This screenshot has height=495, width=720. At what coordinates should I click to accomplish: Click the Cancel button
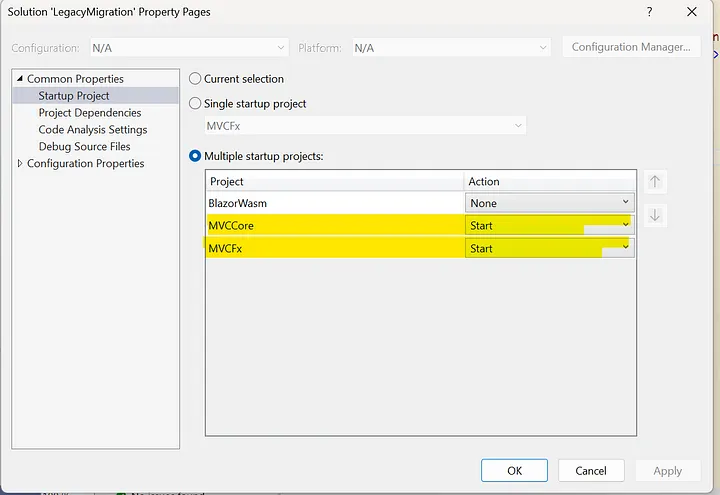pyautogui.click(x=591, y=470)
